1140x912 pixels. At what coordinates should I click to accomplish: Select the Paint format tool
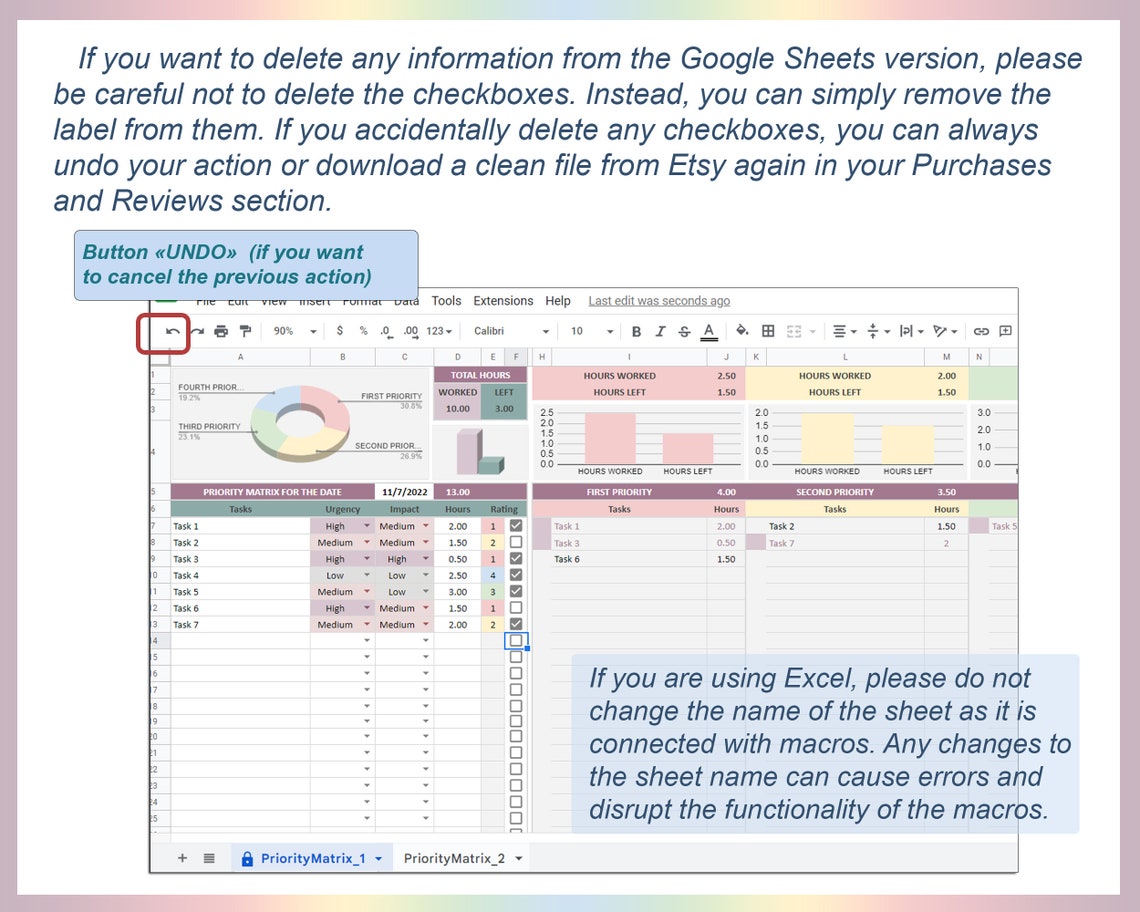(x=244, y=331)
